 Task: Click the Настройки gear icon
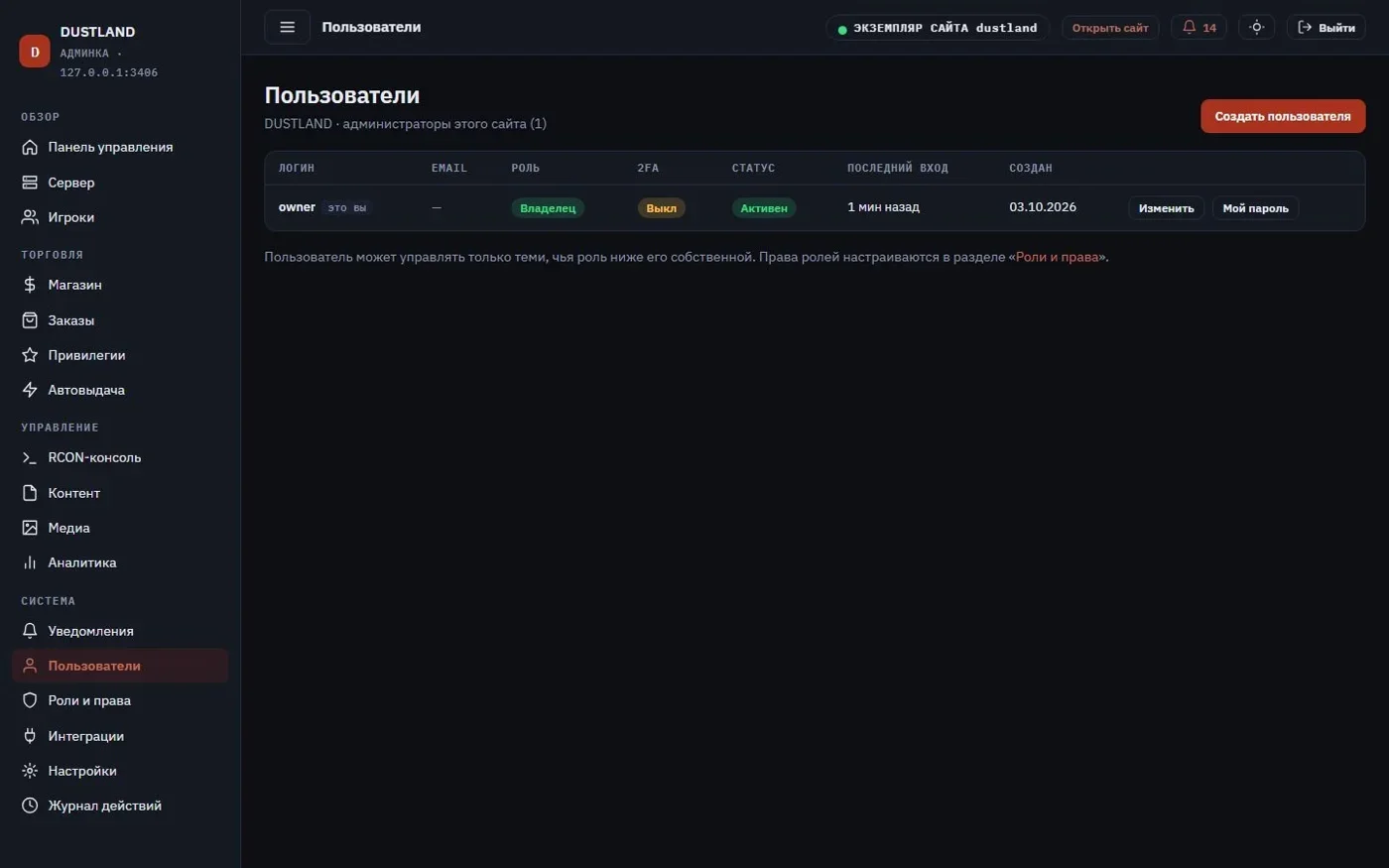30,771
